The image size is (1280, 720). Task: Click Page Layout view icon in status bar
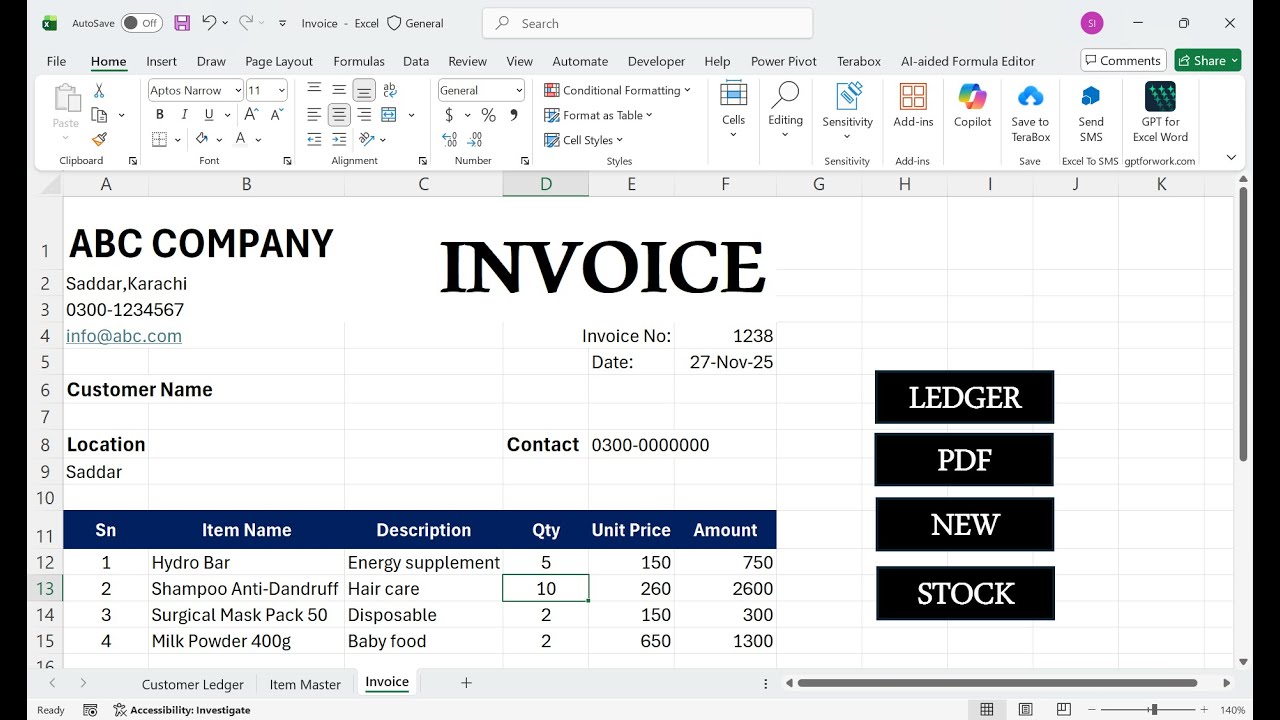click(x=1025, y=710)
